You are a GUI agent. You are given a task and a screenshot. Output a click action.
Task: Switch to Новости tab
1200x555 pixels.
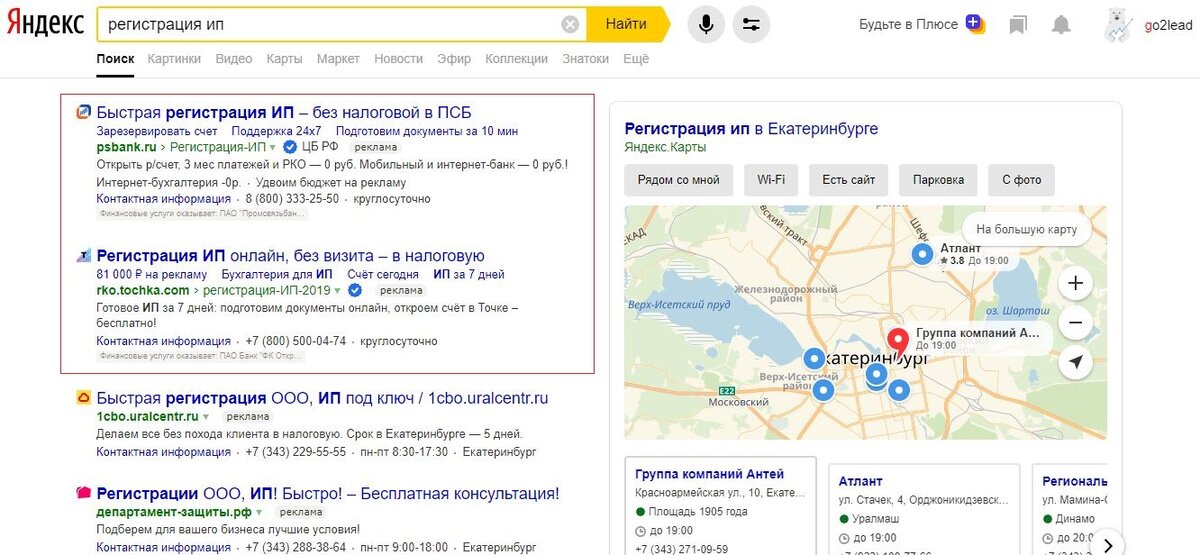(x=399, y=59)
